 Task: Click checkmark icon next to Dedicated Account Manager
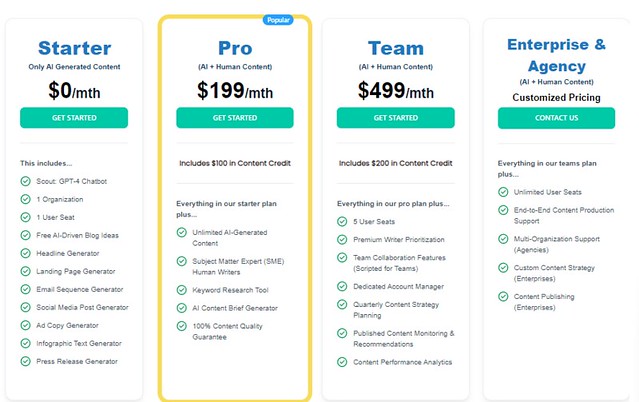pyautogui.click(x=342, y=287)
